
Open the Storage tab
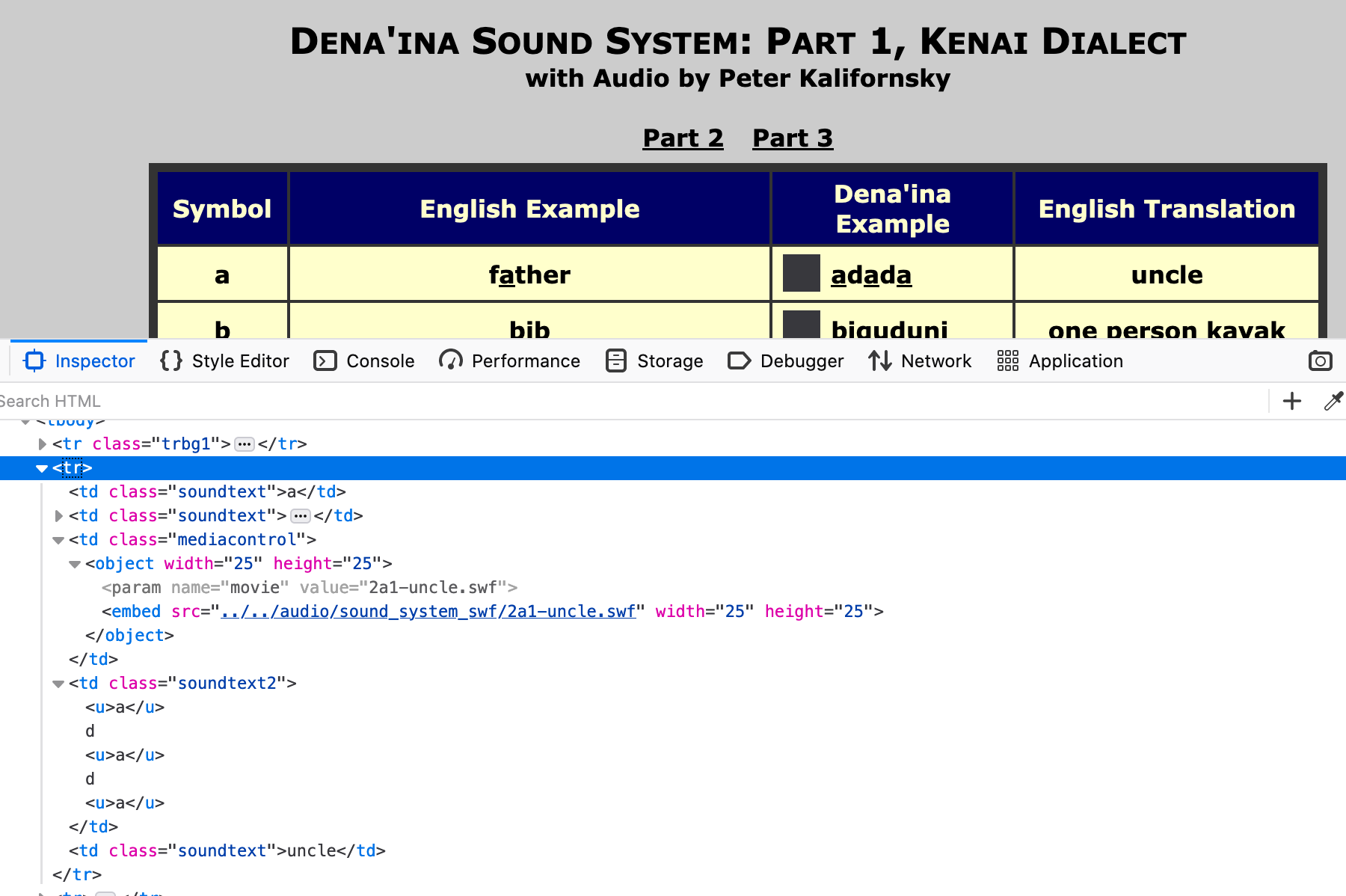(x=654, y=361)
